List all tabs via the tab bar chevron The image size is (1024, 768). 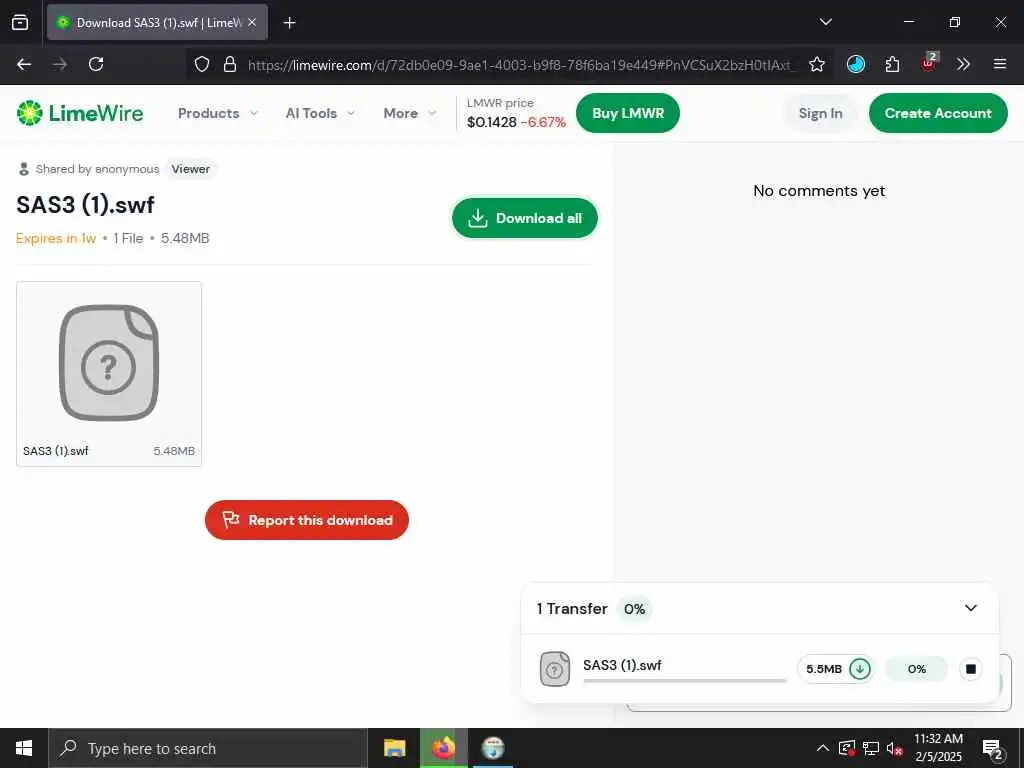coord(825,22)
